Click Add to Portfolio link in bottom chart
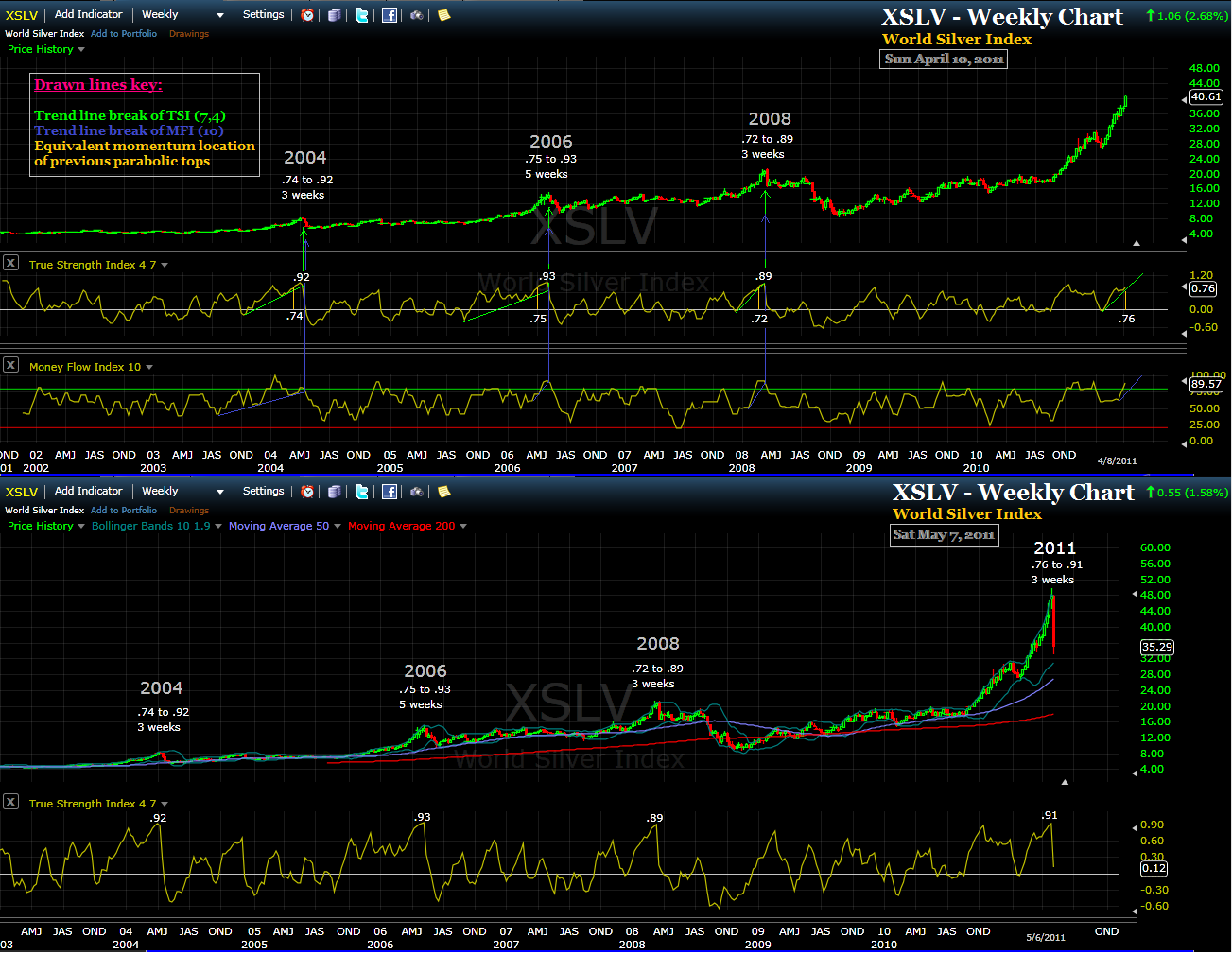The width and height of the screenshot is (1232, 955). (124, 510)
